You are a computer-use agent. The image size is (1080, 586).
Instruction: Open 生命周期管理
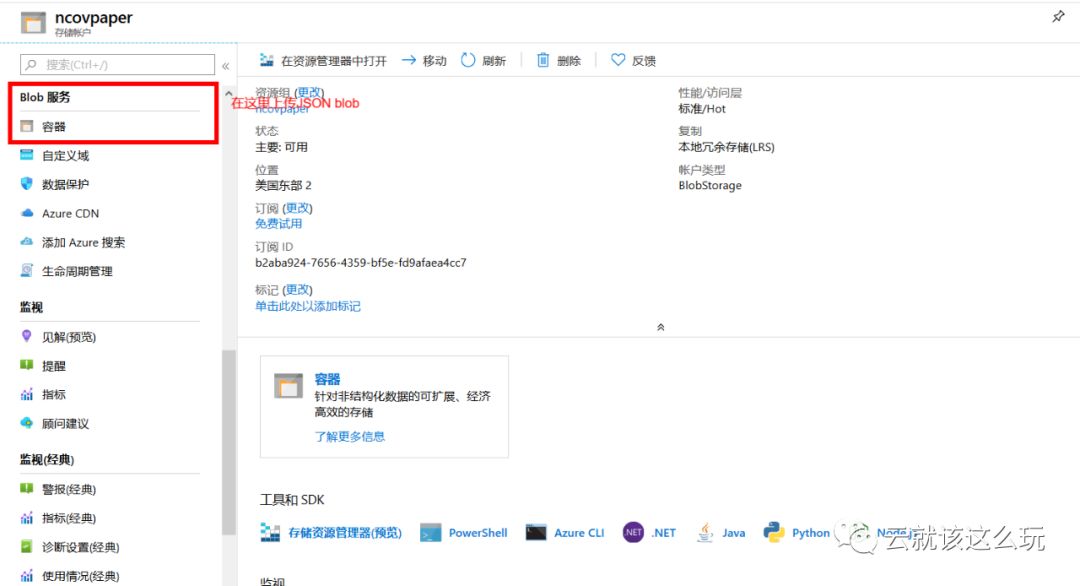(x=77, y=271)
